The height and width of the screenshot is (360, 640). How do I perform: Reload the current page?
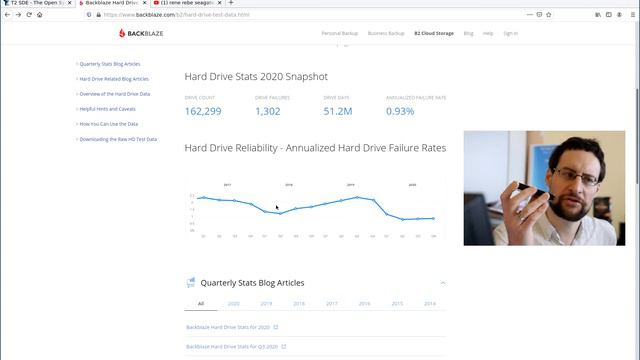tap(29, 15)
